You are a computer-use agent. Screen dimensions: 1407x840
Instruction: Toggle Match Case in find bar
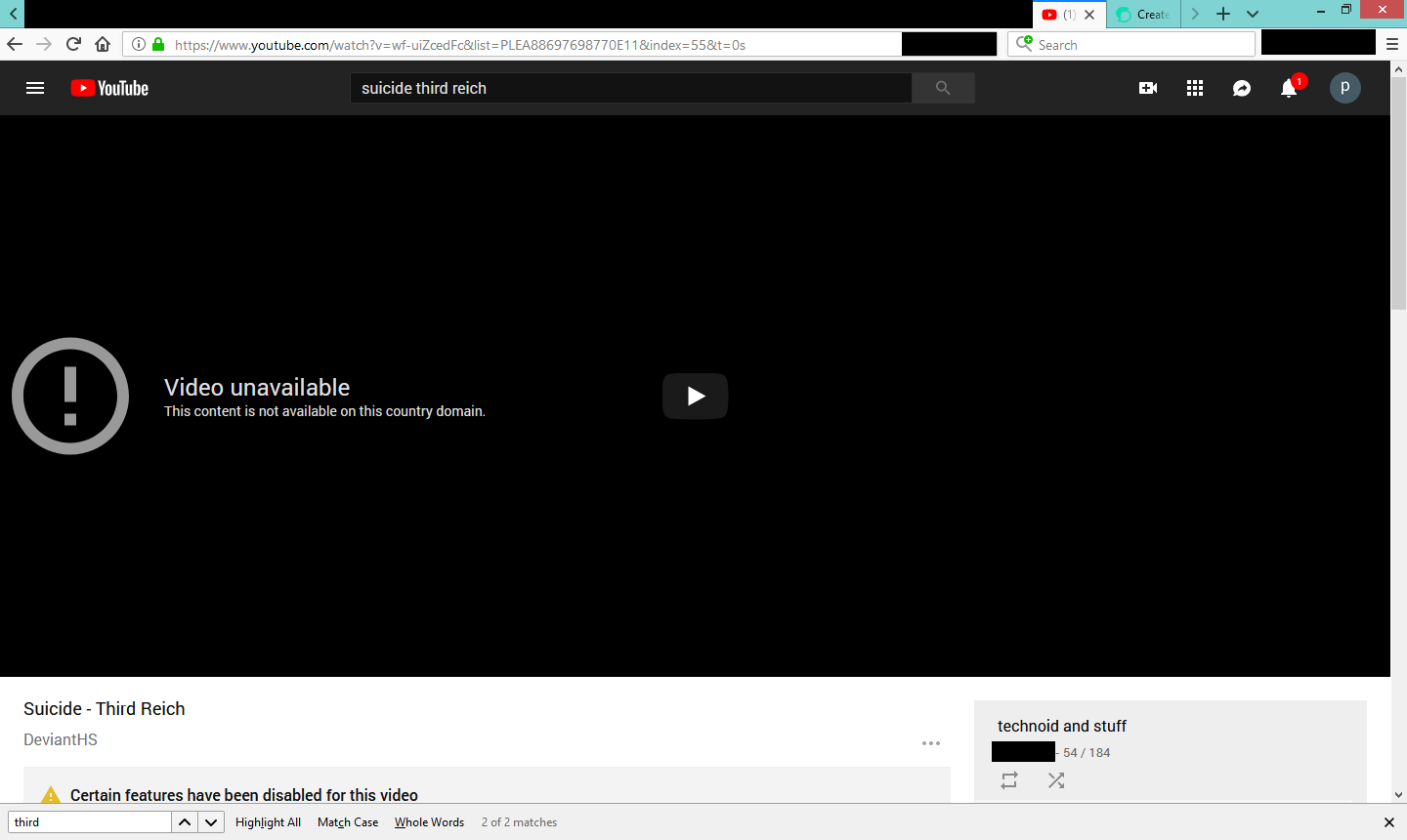(x=348, y=822)
